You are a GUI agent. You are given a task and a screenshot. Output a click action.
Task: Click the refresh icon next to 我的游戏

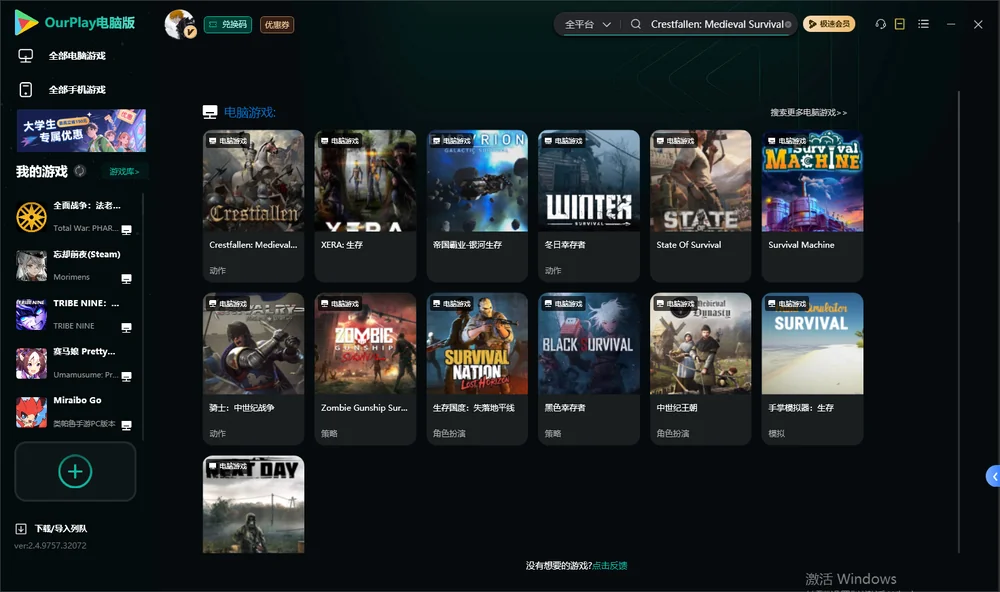[80, 171]
